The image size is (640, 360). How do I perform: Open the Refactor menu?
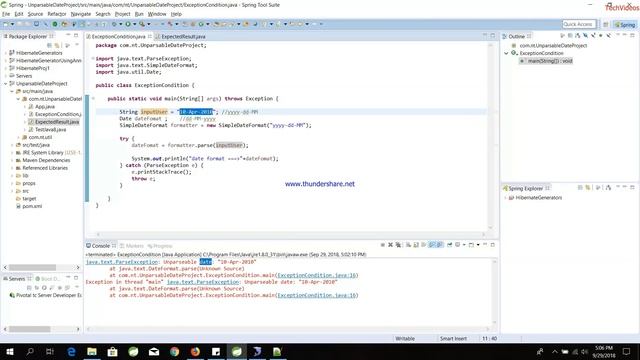pos(57,14)
